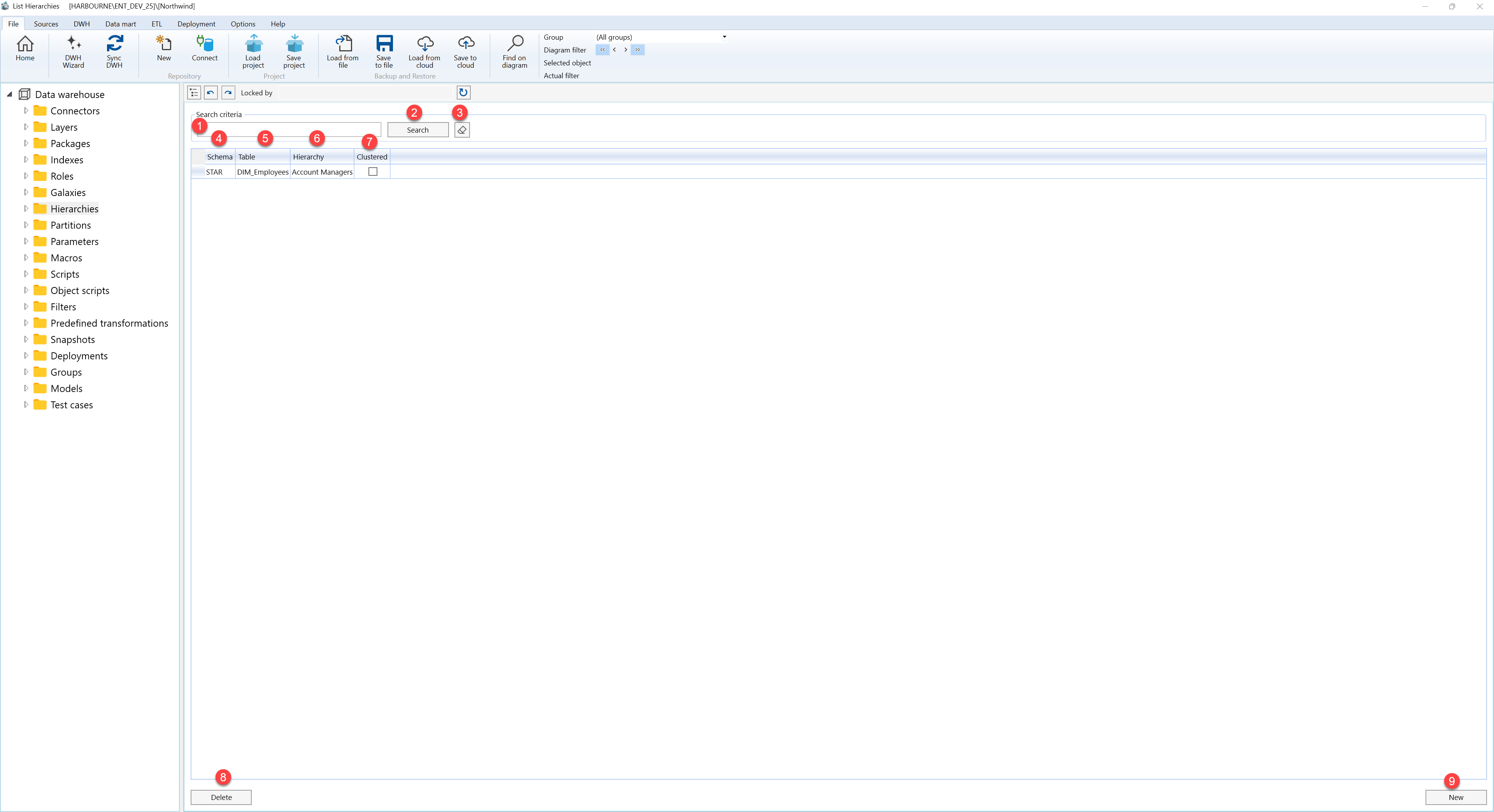Open the ETL tab
The height and width of the screenshot is (812, 1494).
point(156,24)
